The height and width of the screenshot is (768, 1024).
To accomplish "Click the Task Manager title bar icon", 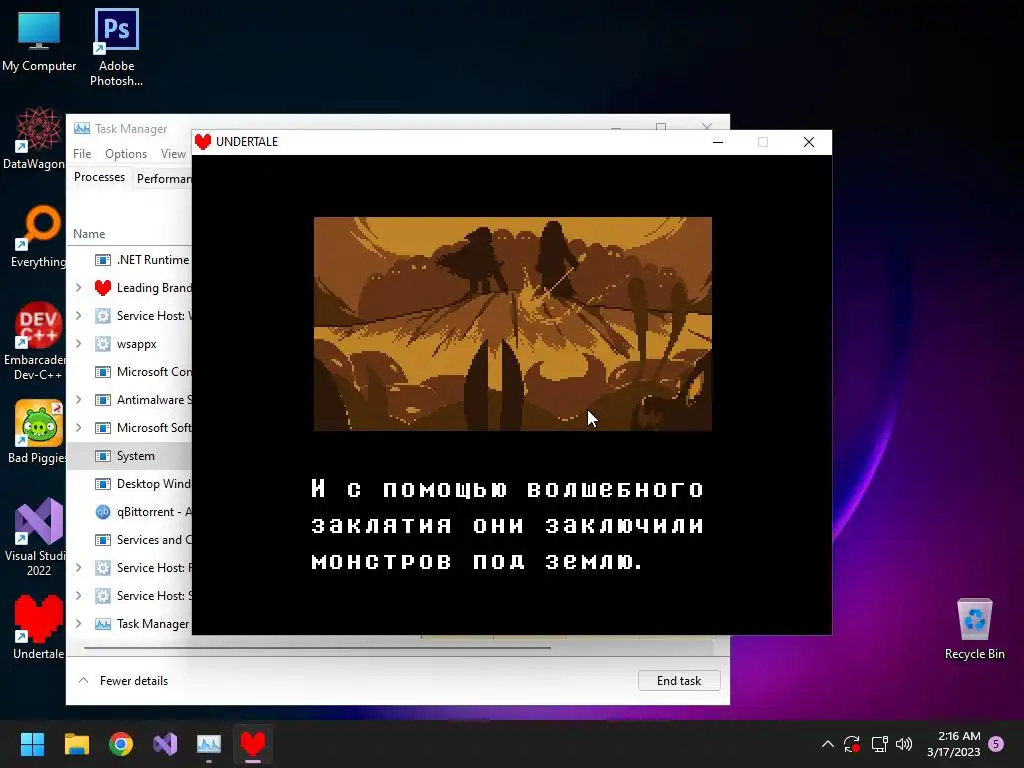I will (x=82, y=129).
